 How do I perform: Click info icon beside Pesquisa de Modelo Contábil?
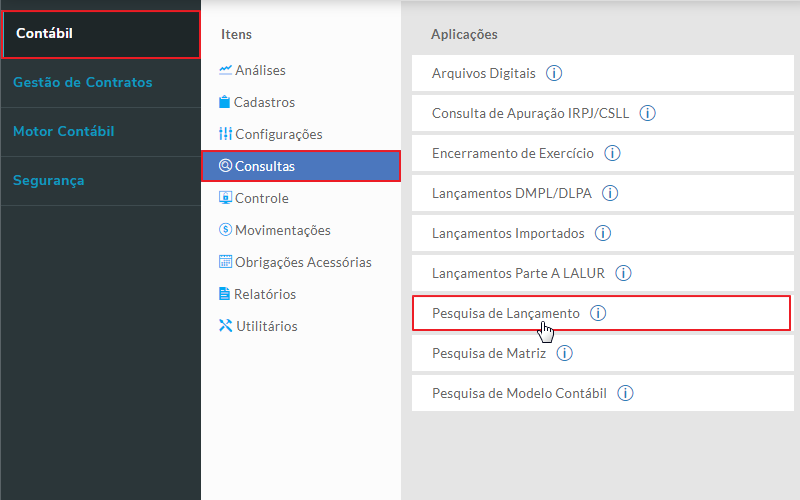pos(625,393)
